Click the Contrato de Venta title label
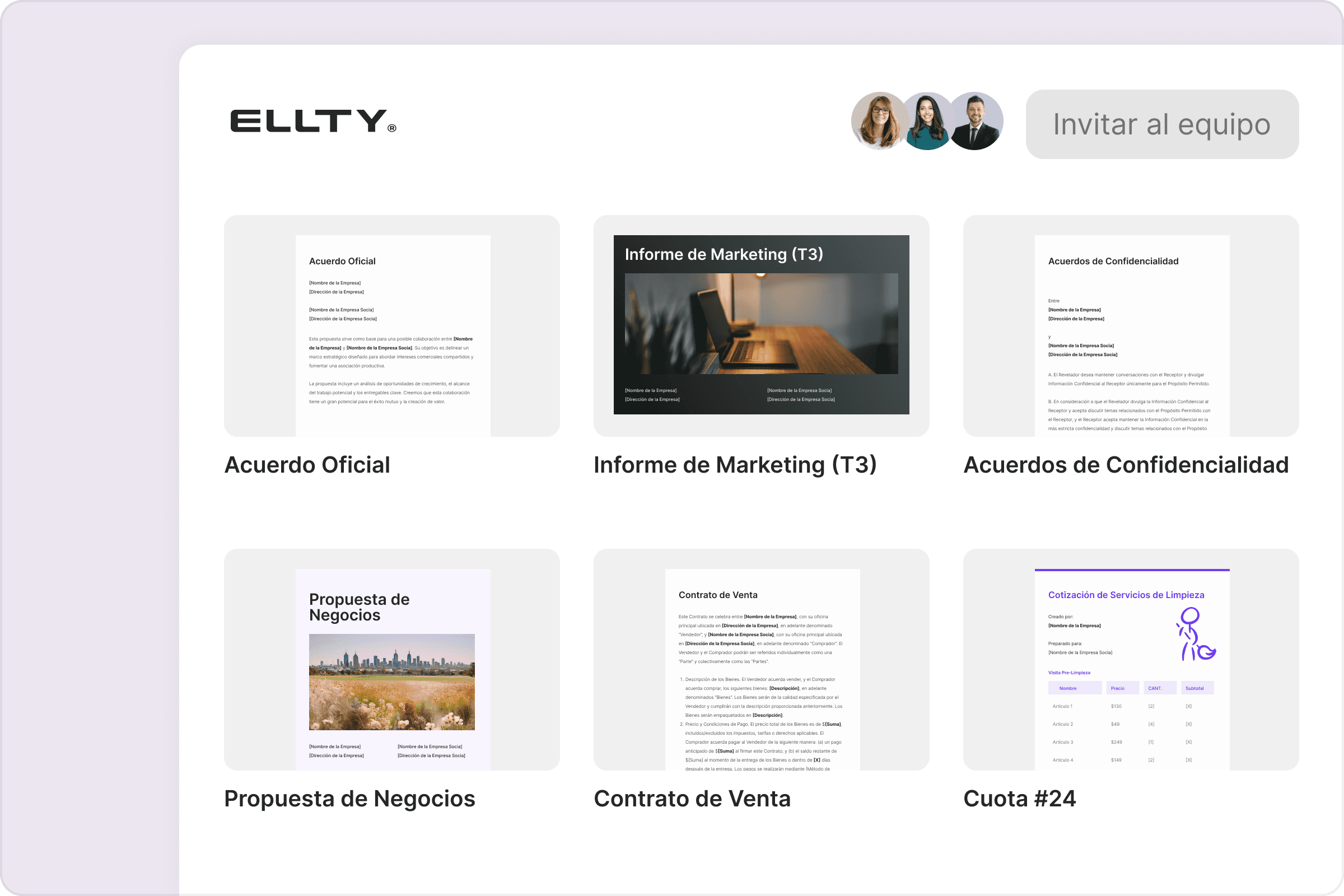 point(692,799)
